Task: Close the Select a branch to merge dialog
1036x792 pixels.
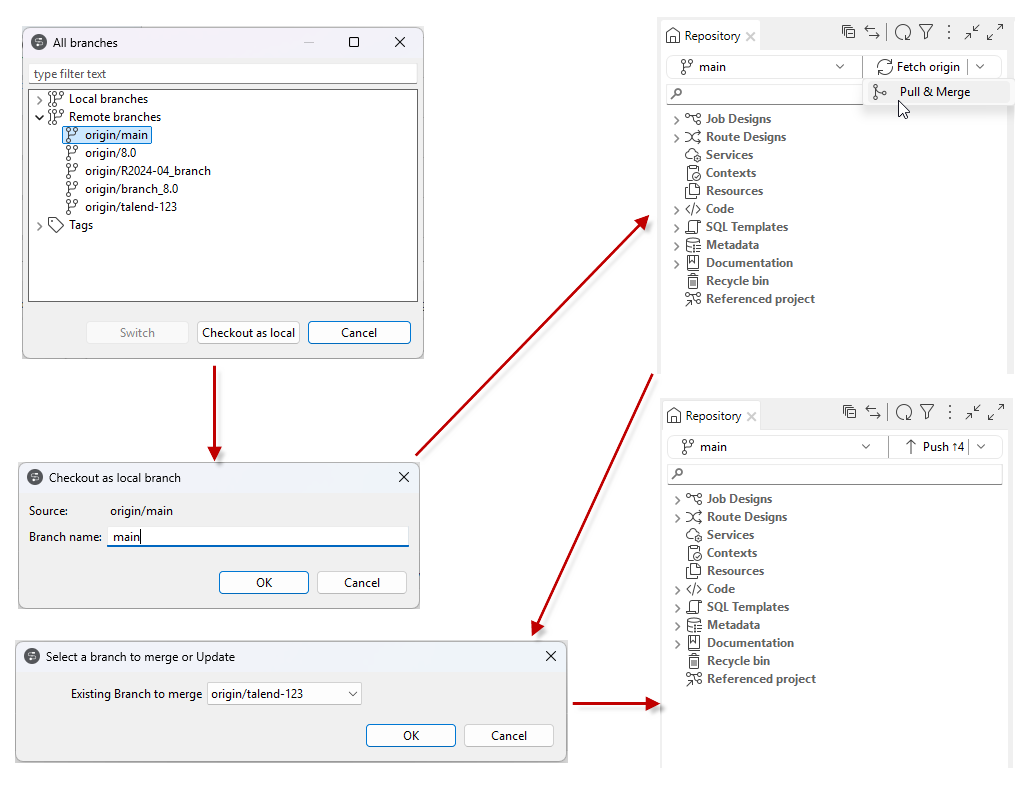Action: [551, 656]
